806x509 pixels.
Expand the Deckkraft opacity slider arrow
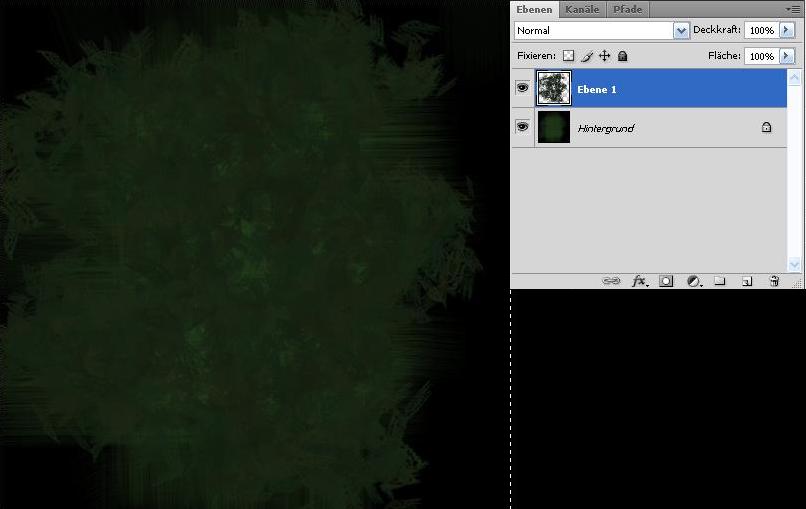click(x=787, y=30)
